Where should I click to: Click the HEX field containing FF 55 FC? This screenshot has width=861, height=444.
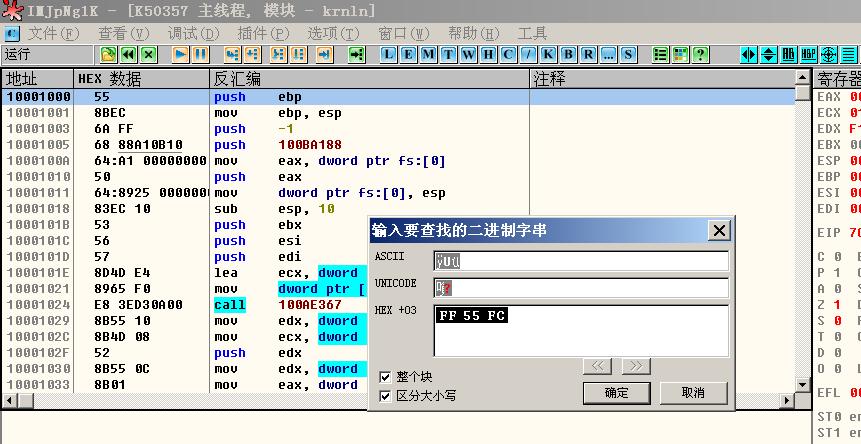tap(581, 331)
